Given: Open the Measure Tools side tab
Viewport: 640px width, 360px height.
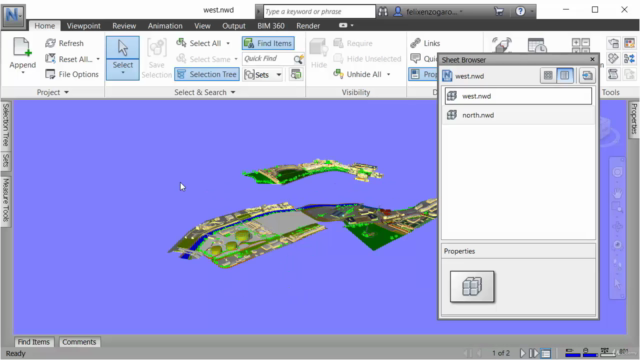Looking at the screenshot, I should [x=6, y=200].
